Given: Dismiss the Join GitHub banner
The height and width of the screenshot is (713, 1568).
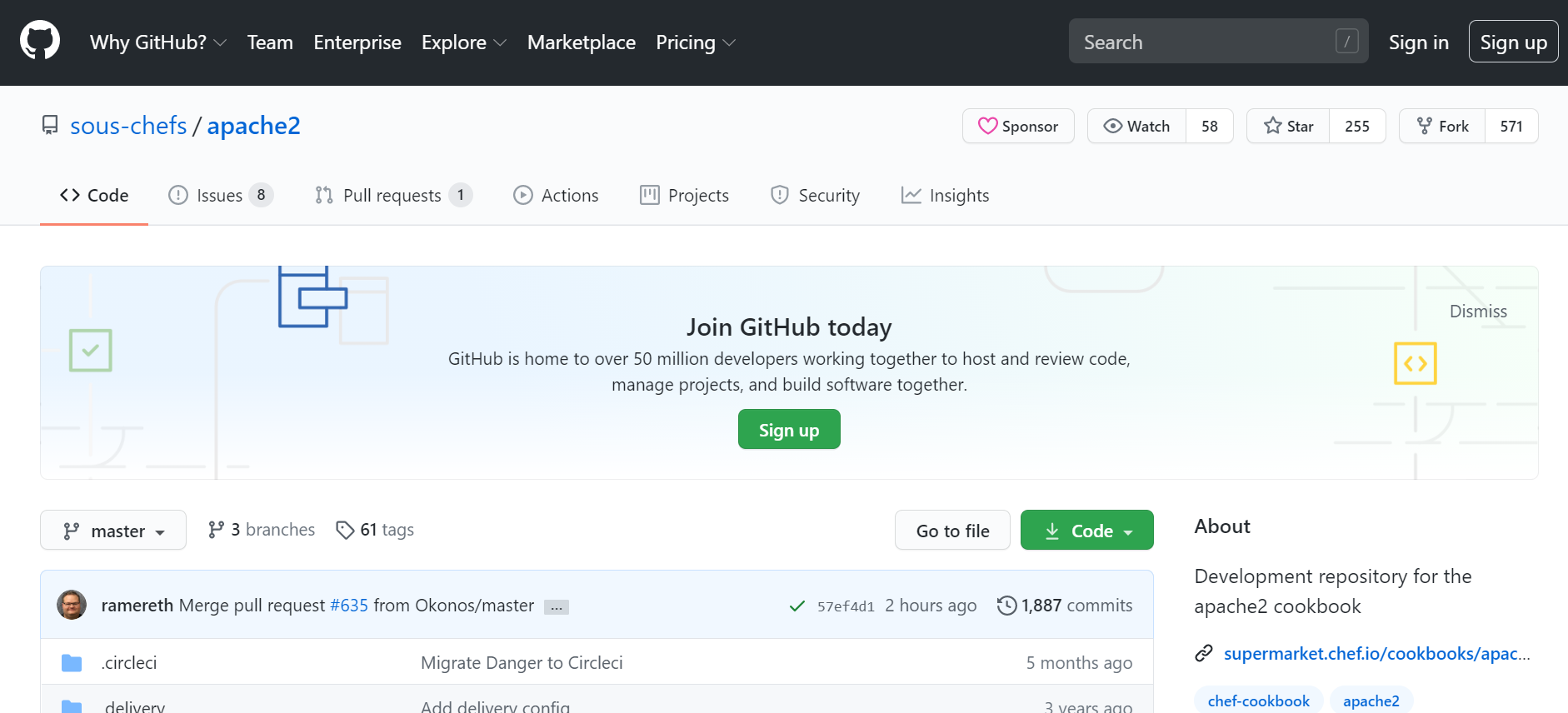Looking at the screenshot, I should pos(1478,312).
